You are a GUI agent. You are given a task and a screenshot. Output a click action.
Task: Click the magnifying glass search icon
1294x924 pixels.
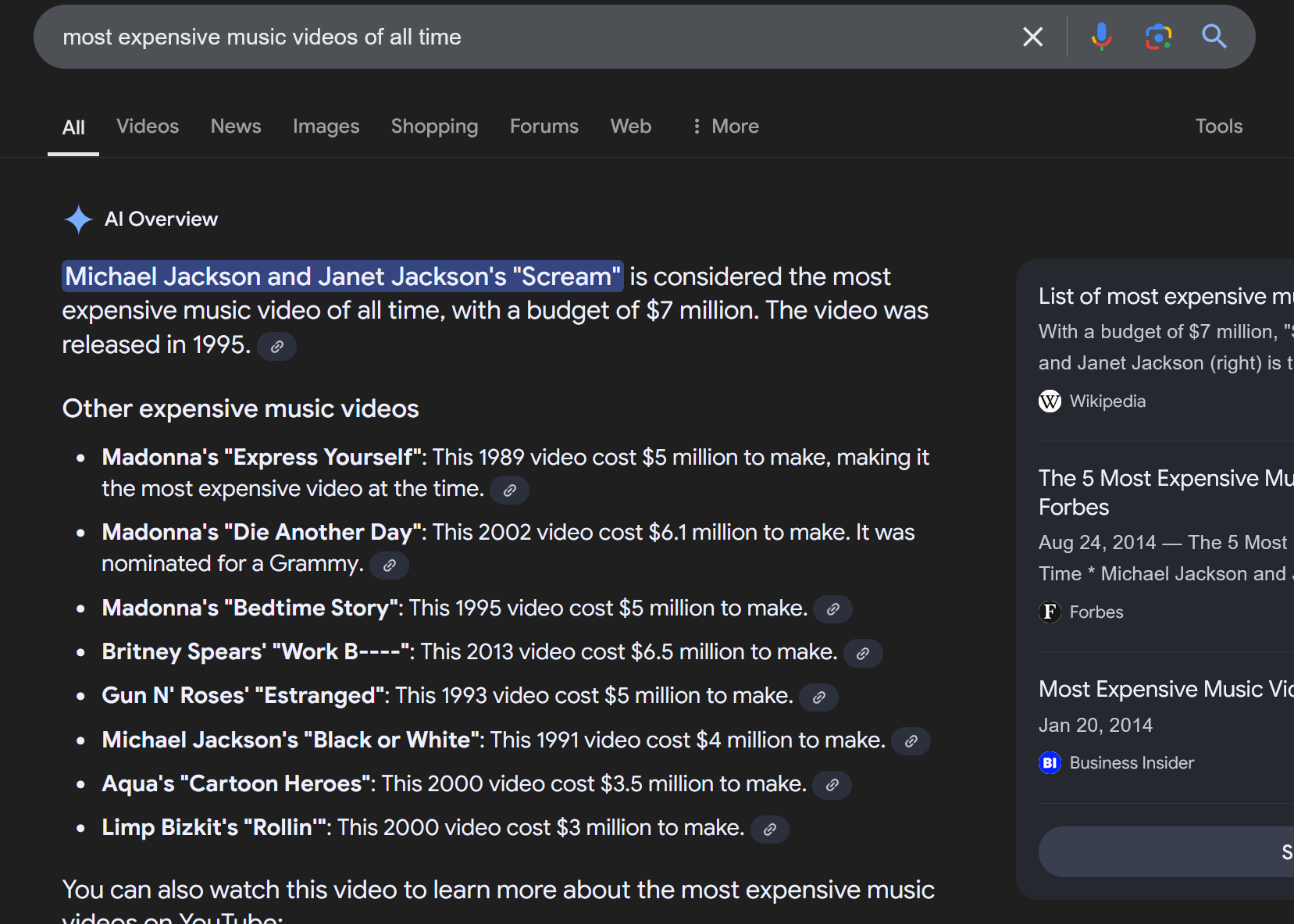[x=1214, y=37]
